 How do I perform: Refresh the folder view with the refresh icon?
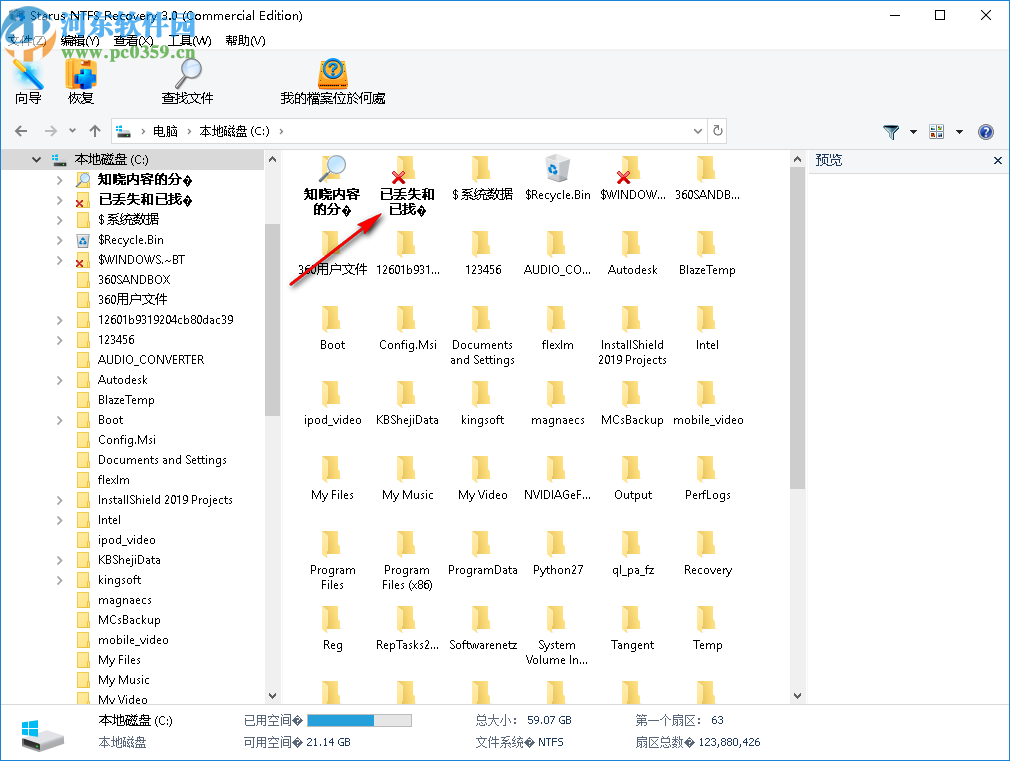point(717,131)
